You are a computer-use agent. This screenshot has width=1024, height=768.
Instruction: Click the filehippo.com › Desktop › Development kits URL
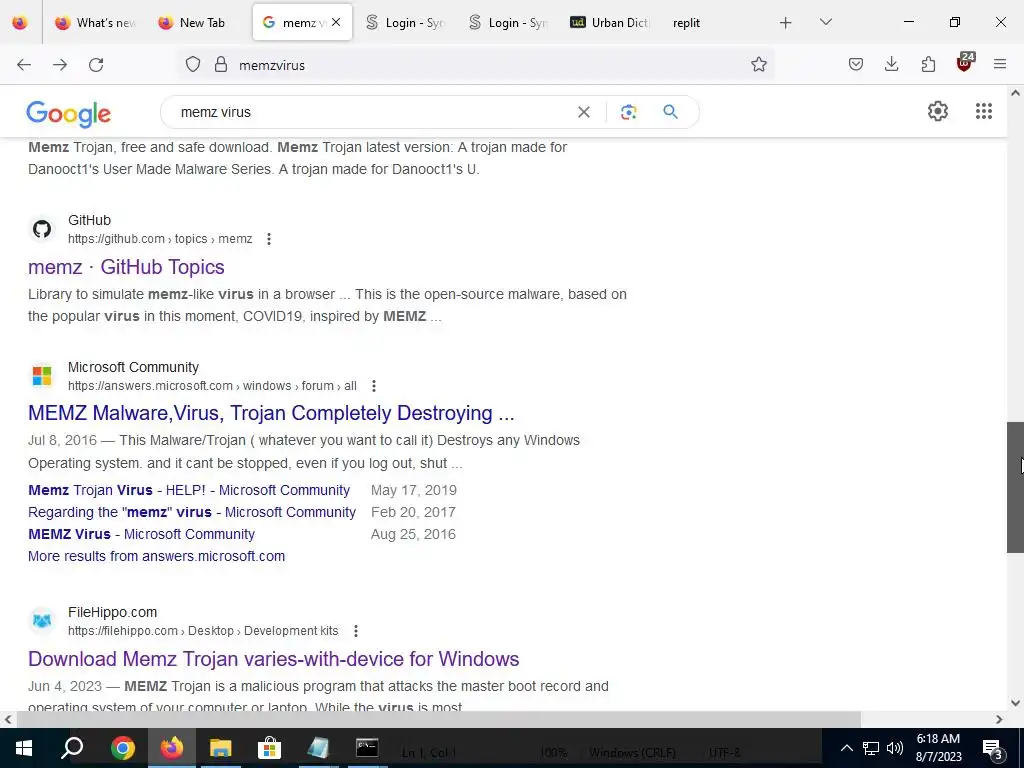(203, 631)
